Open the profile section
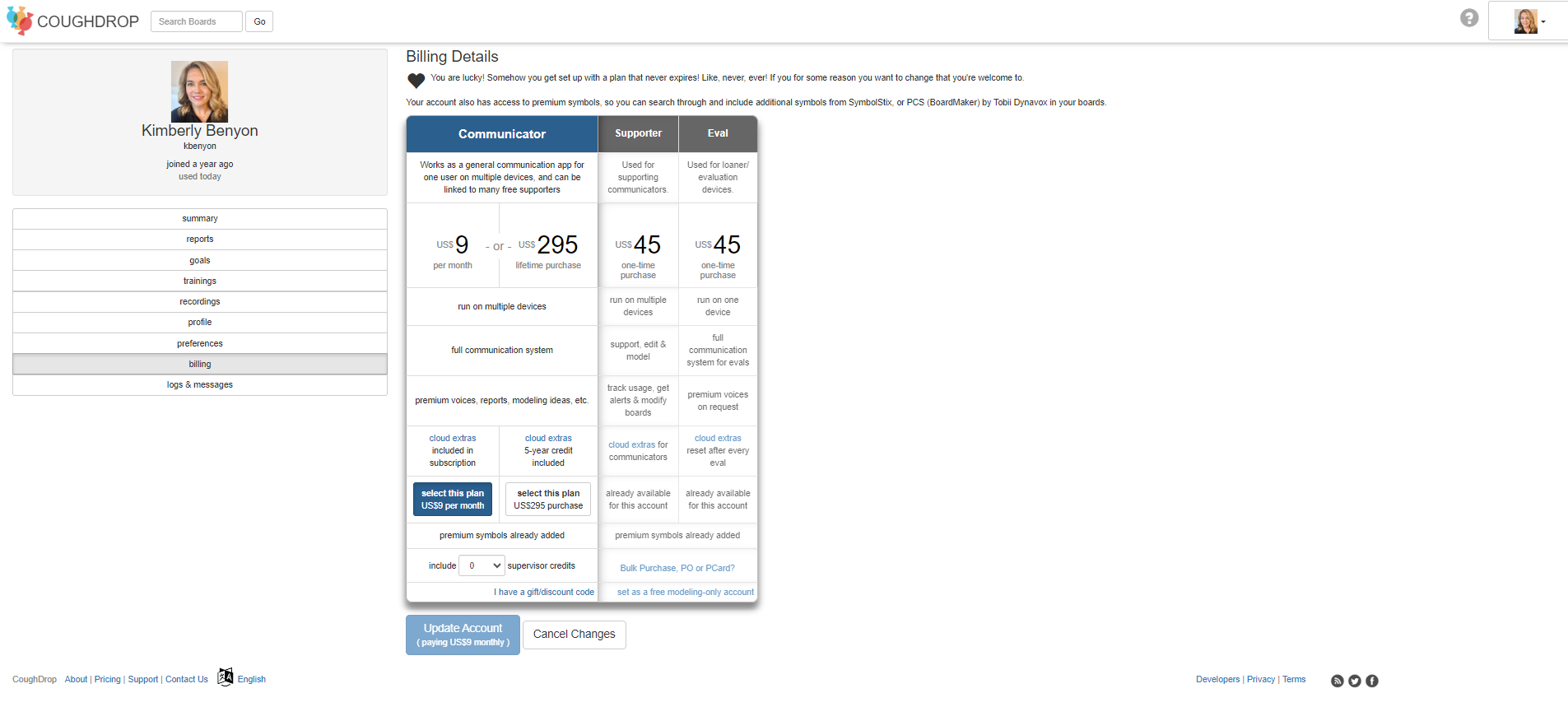Screen dimensions: 1568x707 (200, 323)
